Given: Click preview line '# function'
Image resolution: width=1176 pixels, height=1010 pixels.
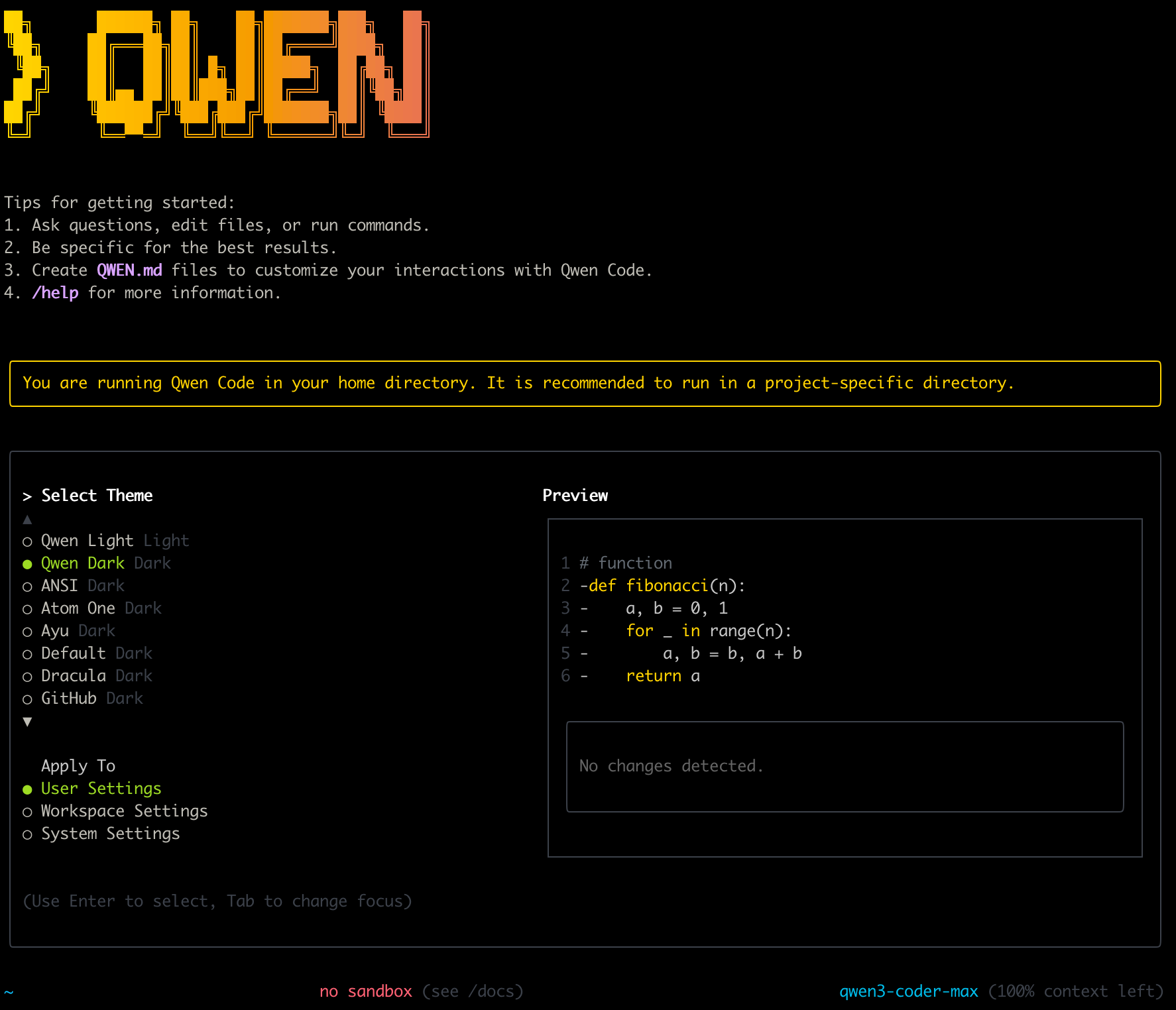Looking at the screenshot, I should pos(626,563).
